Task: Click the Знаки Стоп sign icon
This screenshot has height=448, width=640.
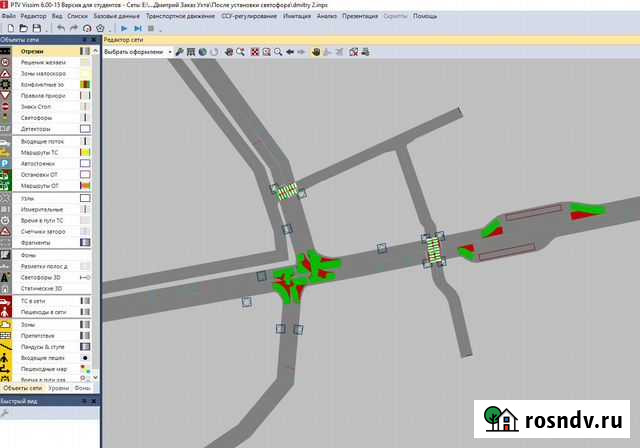Action: 6,106
